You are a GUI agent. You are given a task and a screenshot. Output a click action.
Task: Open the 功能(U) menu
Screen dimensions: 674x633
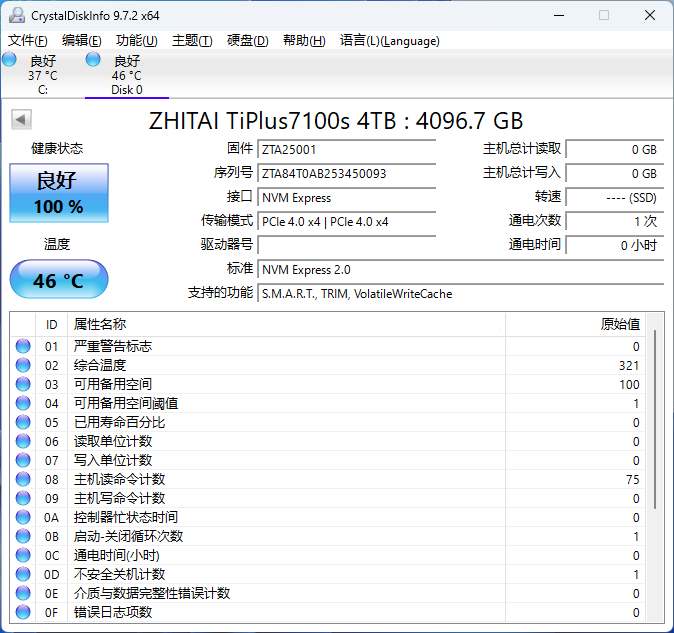pyautogui.click(x=137, y=41)
